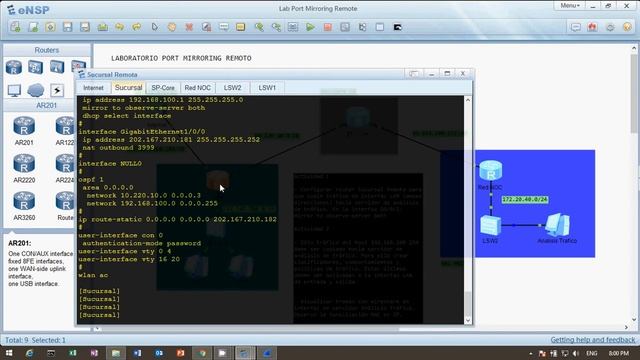Open the Huawei website home icon
640x360 pixels.
593,27
